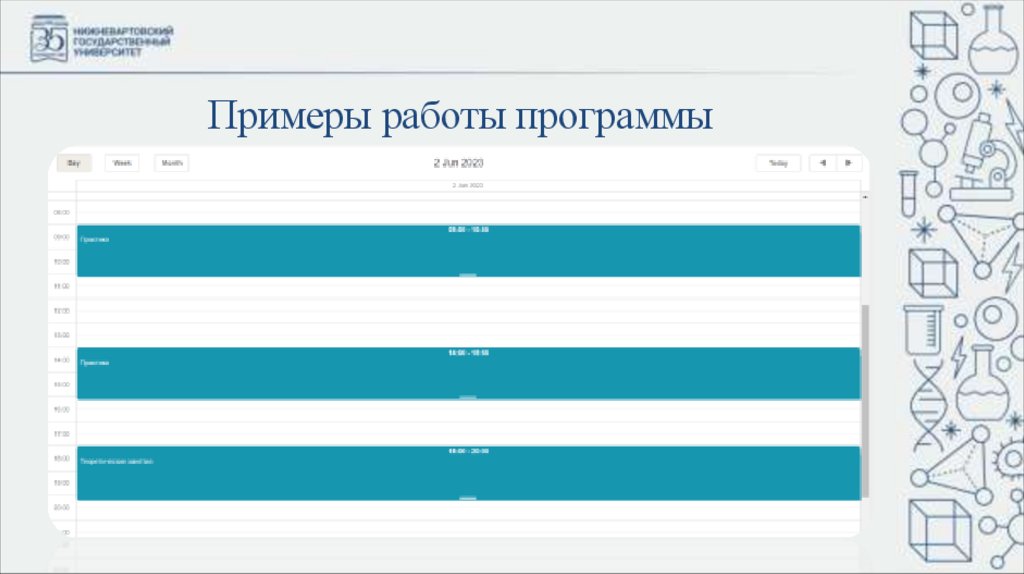Image resolution: width=1024 pixels, height=574 pixels.
Task: Jump to Today in the calendar
Action: [x=778, y=163]
